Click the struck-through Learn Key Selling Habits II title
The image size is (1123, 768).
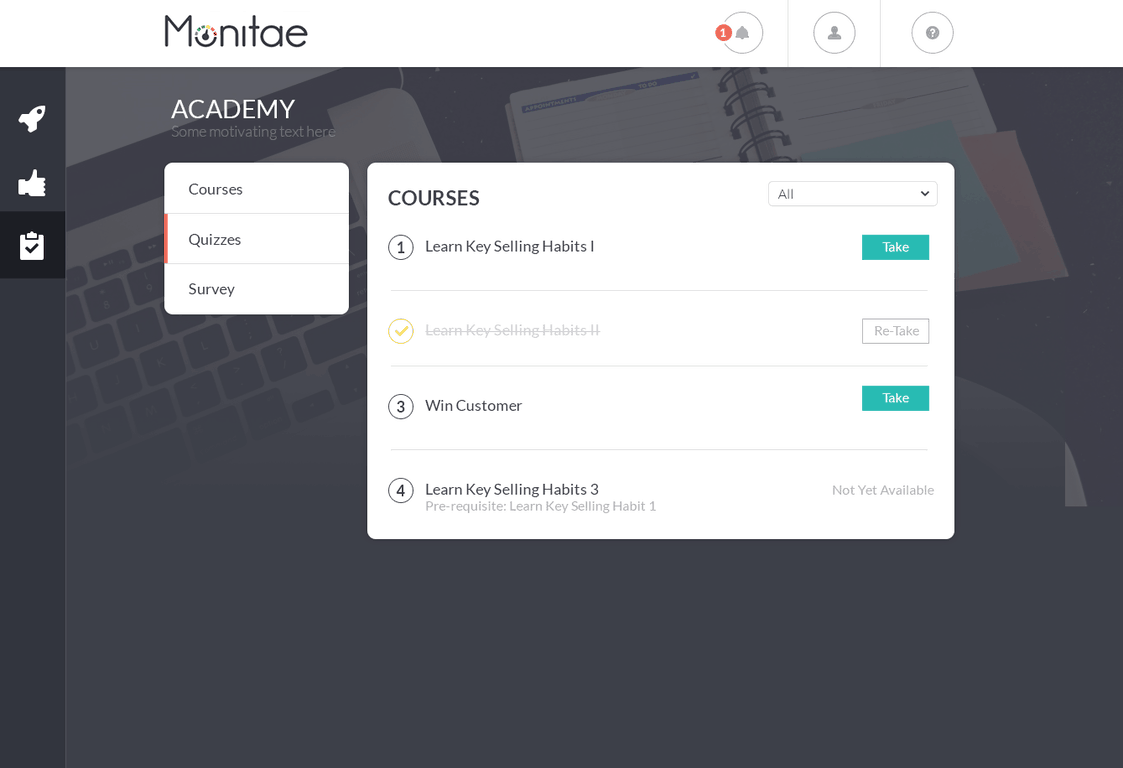tap(512, 330)
